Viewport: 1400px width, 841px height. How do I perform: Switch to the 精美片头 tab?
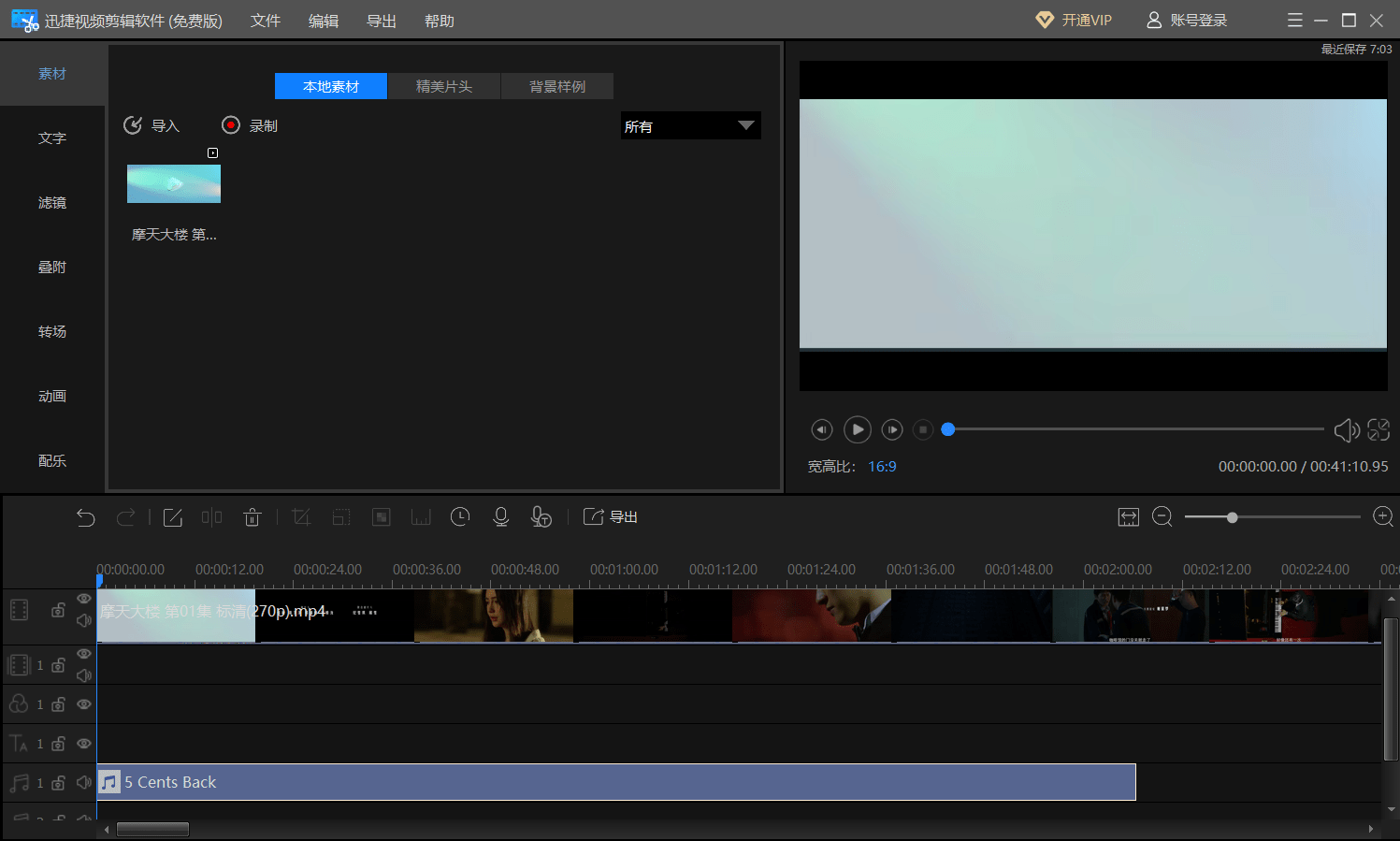444,86
